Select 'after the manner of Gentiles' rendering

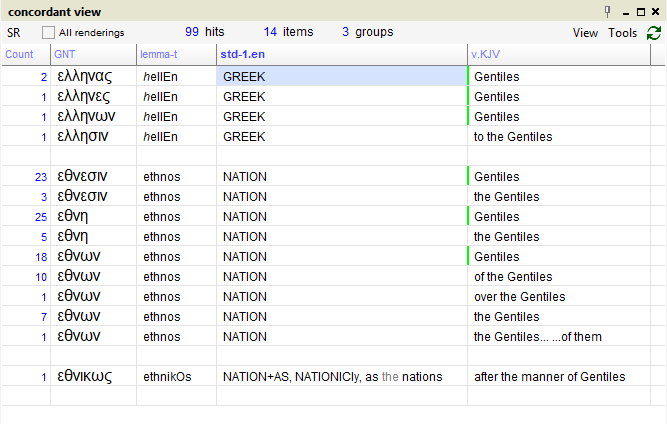(x=549, y=377)
